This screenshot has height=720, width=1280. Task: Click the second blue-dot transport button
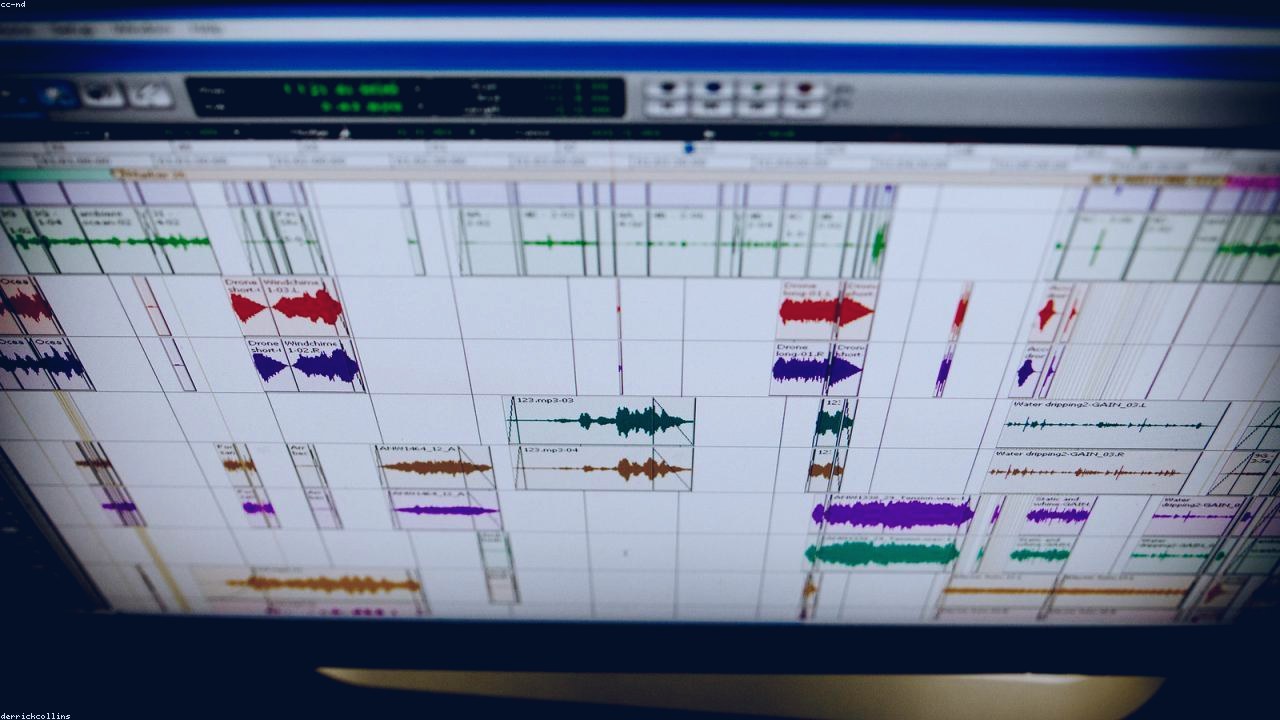(x=712, y=90)
